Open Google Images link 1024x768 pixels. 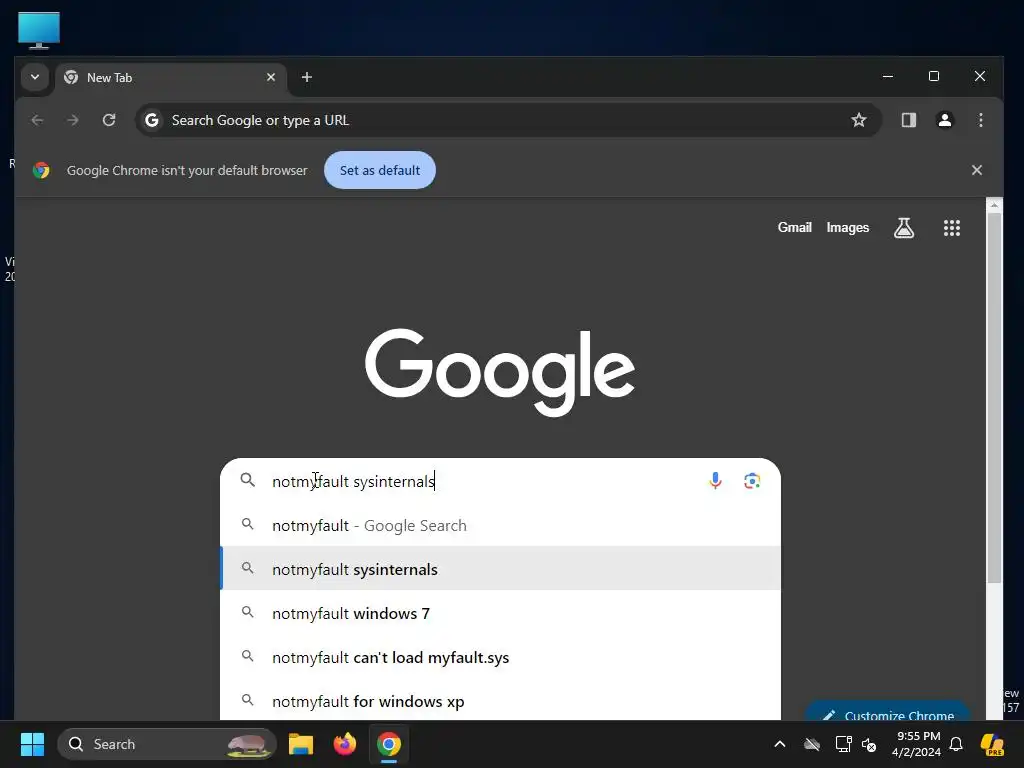[847, 227]
